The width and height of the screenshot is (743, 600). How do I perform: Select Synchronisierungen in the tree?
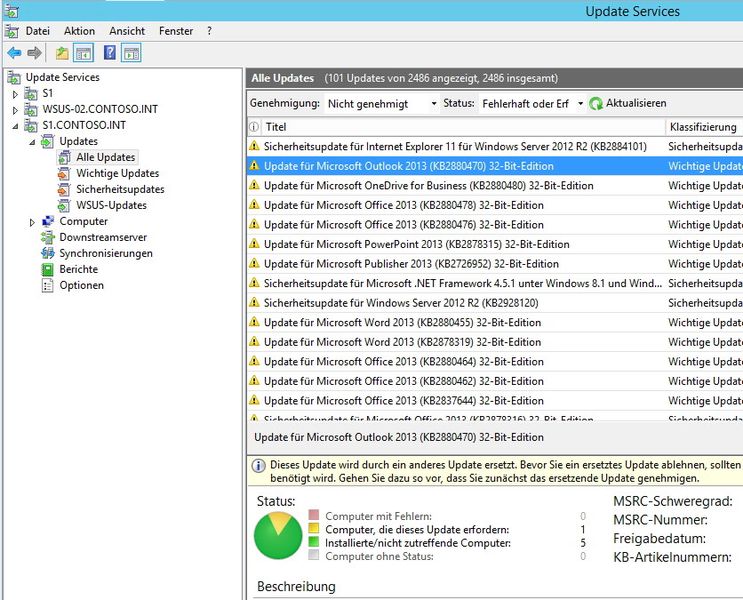pos(106,254)
